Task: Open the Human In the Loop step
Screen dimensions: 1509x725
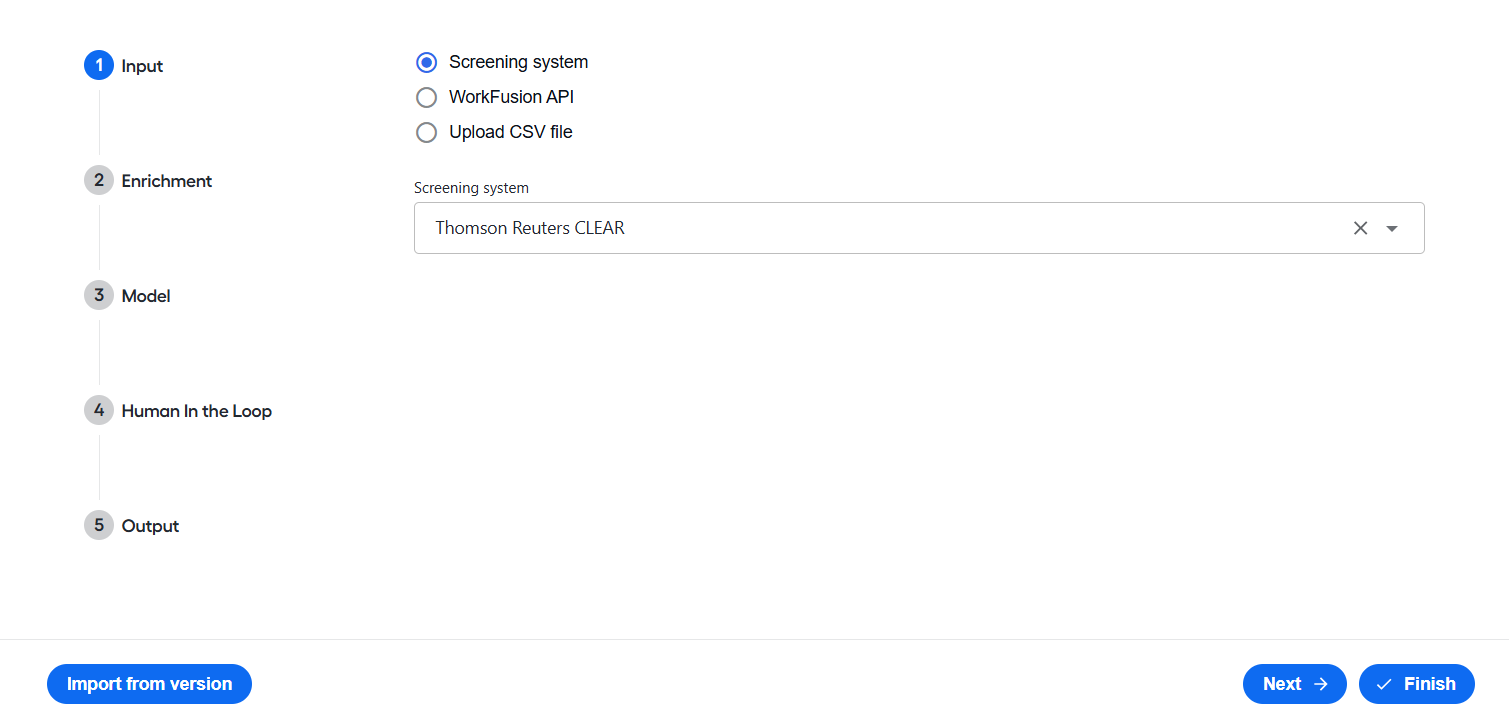Action: click(x=197, y=411)
